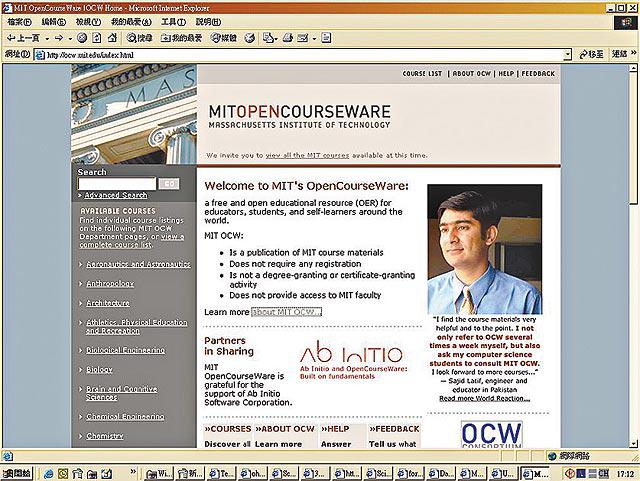Print the page with the printer icon

point(288,38)
